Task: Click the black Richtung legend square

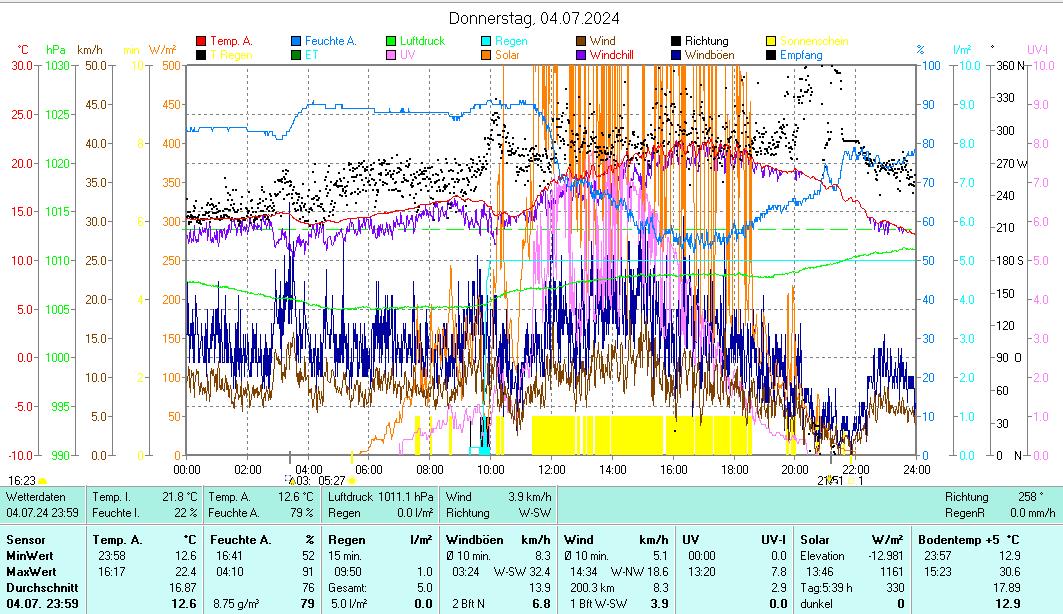Action: coord(676,42)
